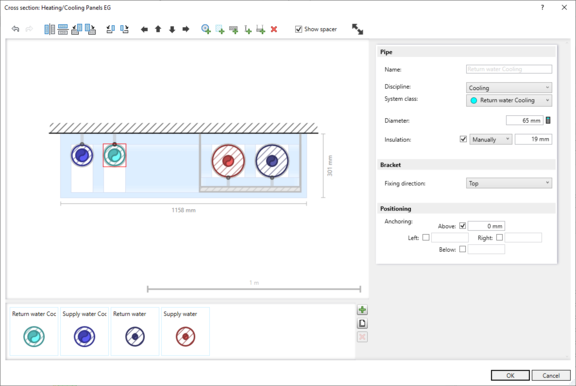Move selection down with arrow icon
Image resolution: width=576 pixels, height=386 pixels.
(172, 29)
